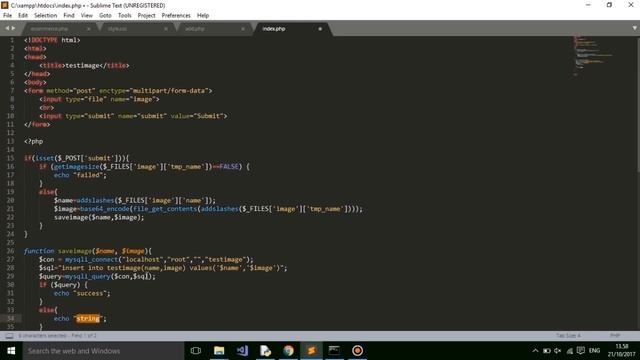Click the echo "failed" line
This screenshot has width=640, height=360.
point(80,175)
